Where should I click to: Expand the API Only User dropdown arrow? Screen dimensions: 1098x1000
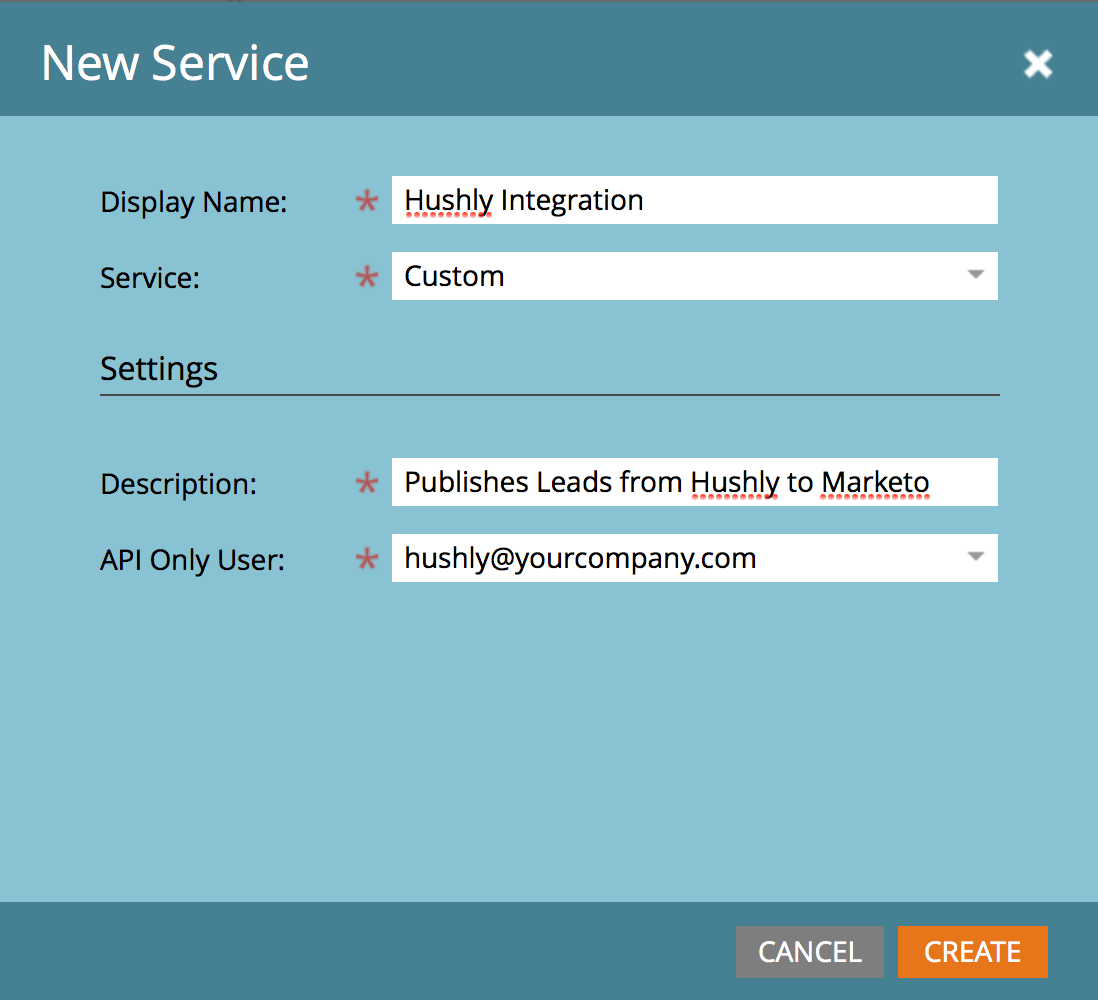coord(975,557)
